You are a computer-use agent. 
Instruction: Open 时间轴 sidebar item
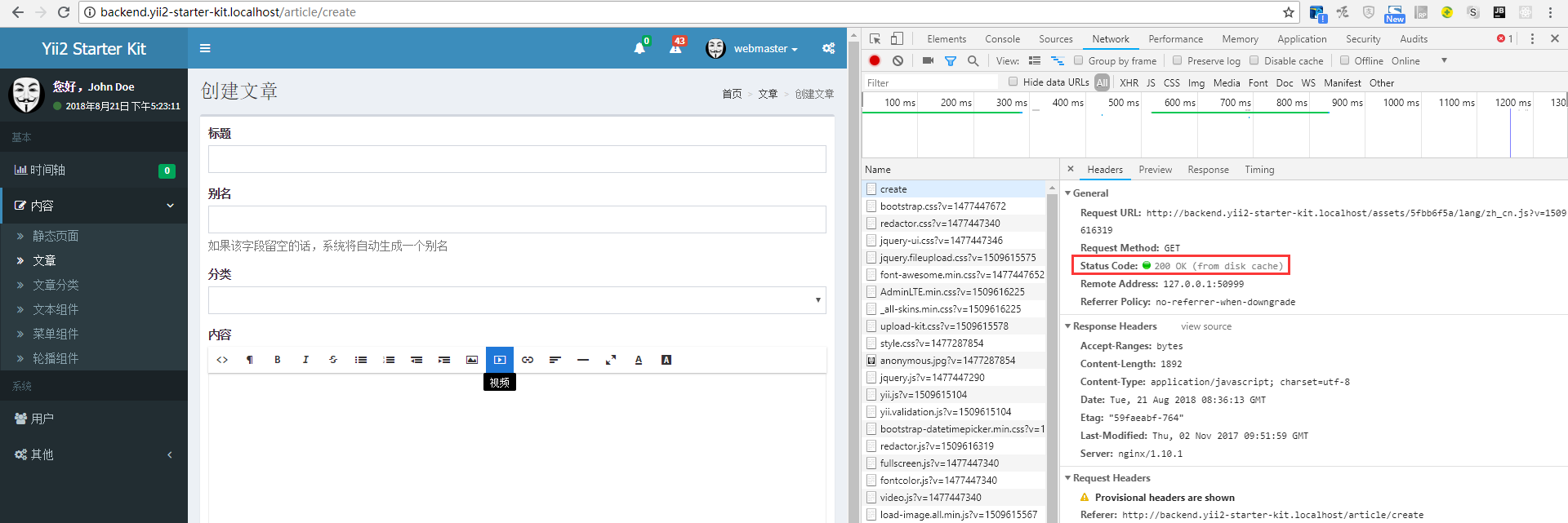(94, 170)
